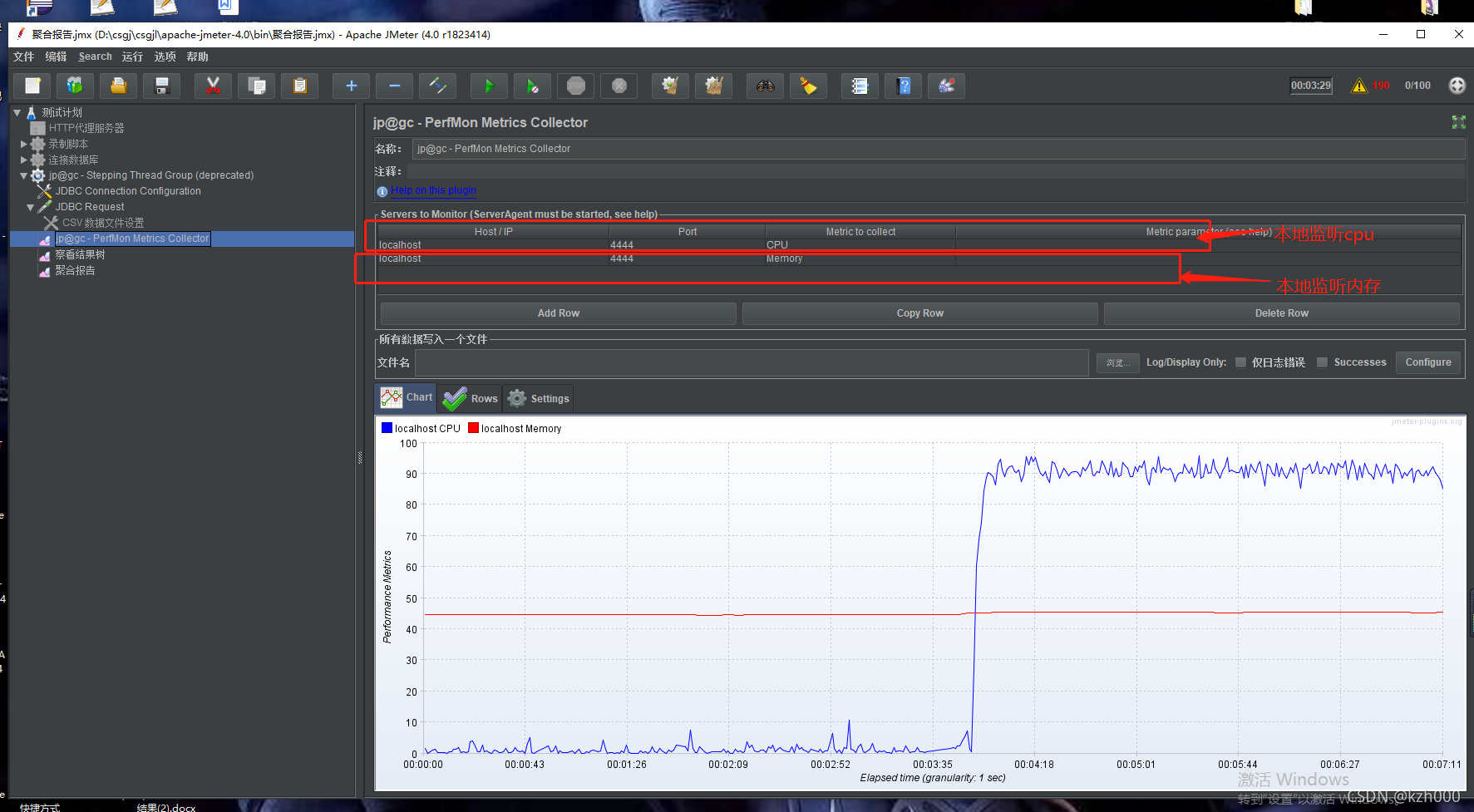The width and height of the screenshot is (1474, 812).
Task: Click the Clear results icon
Action: point(671,86)
